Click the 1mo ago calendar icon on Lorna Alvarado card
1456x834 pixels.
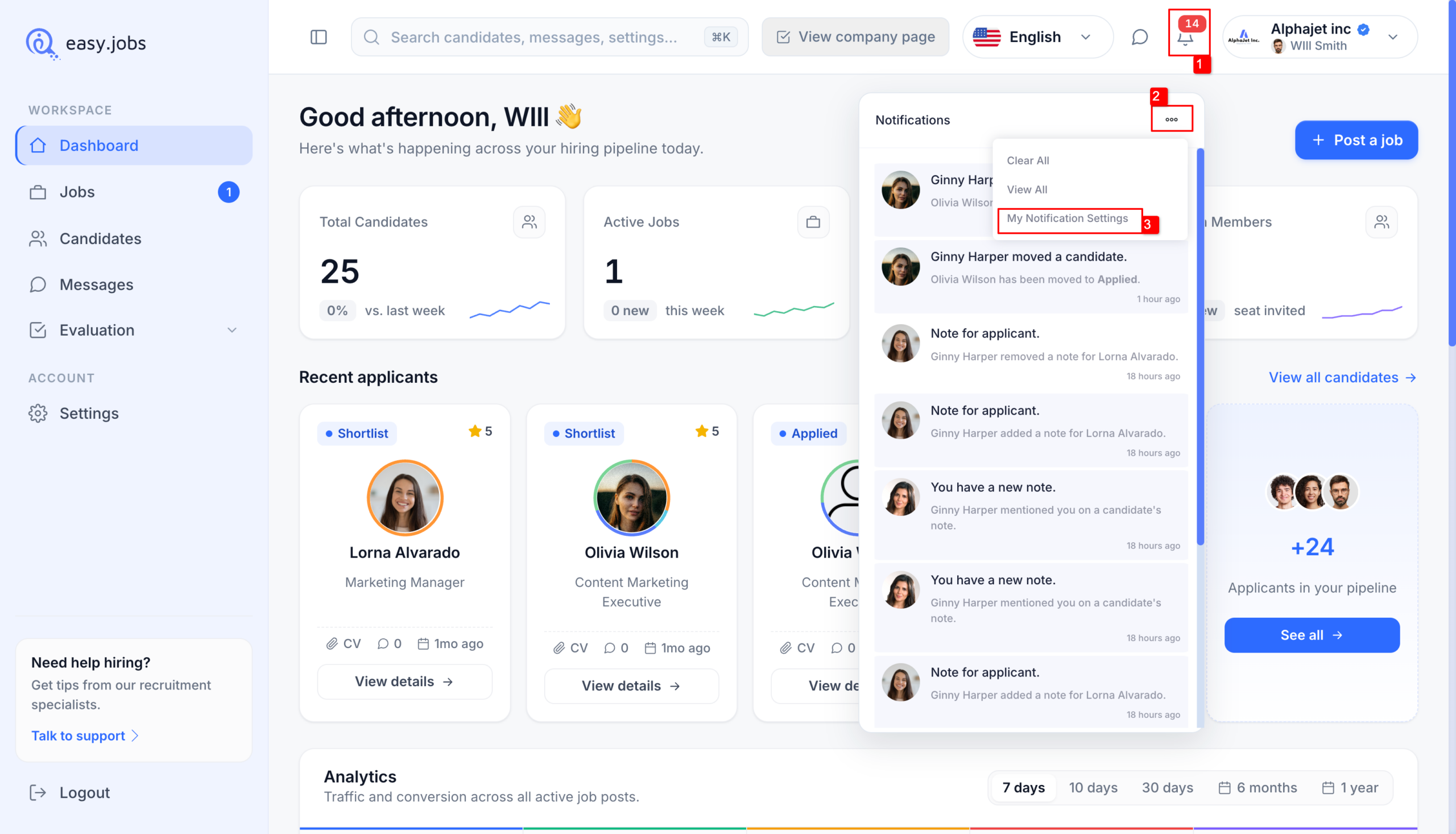pos(423,643)
